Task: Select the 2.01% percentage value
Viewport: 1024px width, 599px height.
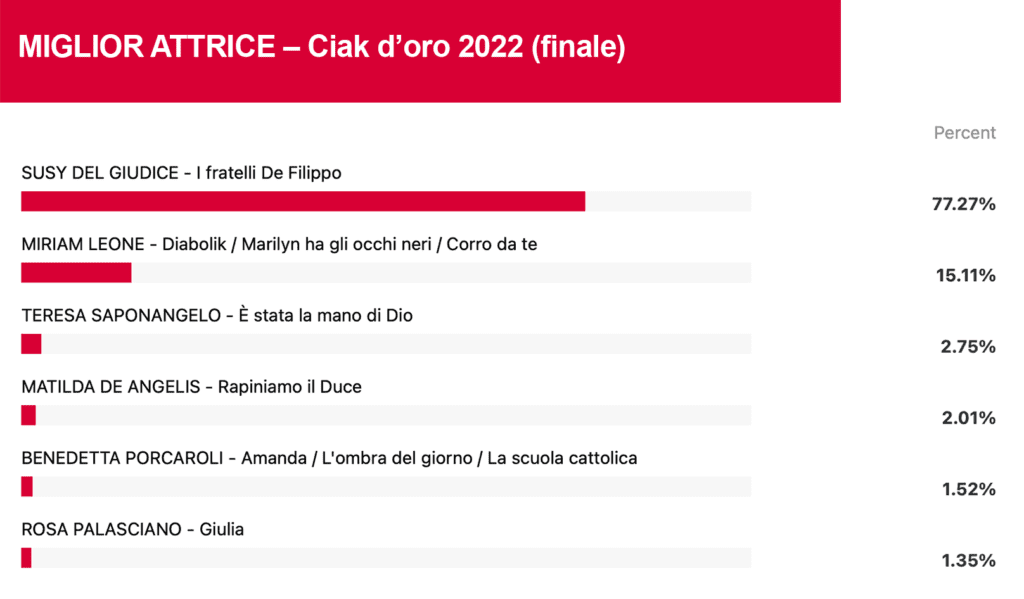Action: [968, 418]
